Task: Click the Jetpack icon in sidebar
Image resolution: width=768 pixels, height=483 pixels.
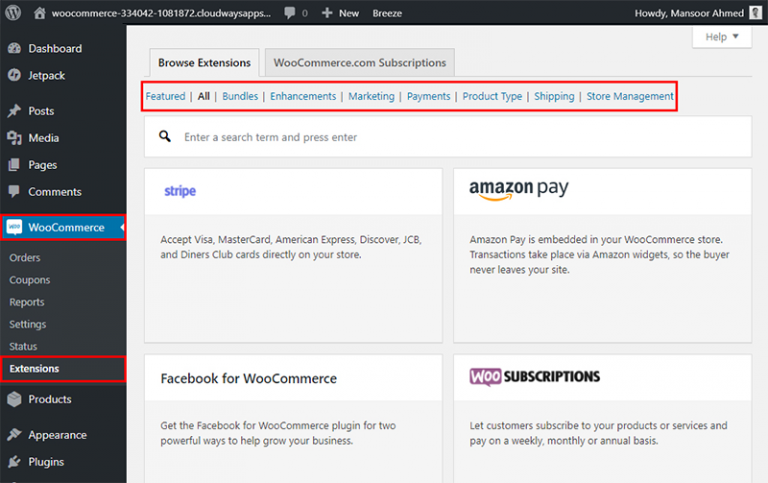Action: tap(15, 75)
